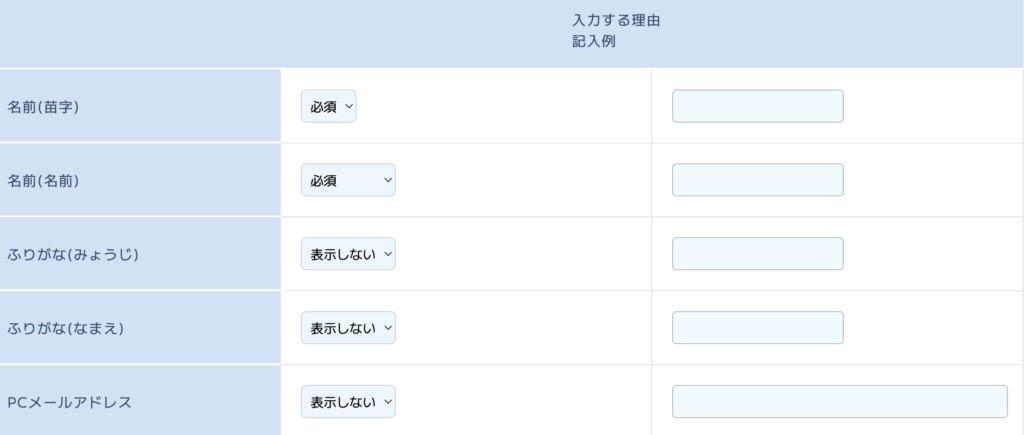Open the ふりがな(なまえ) display setting dropdown

click(x=348, y=328)
